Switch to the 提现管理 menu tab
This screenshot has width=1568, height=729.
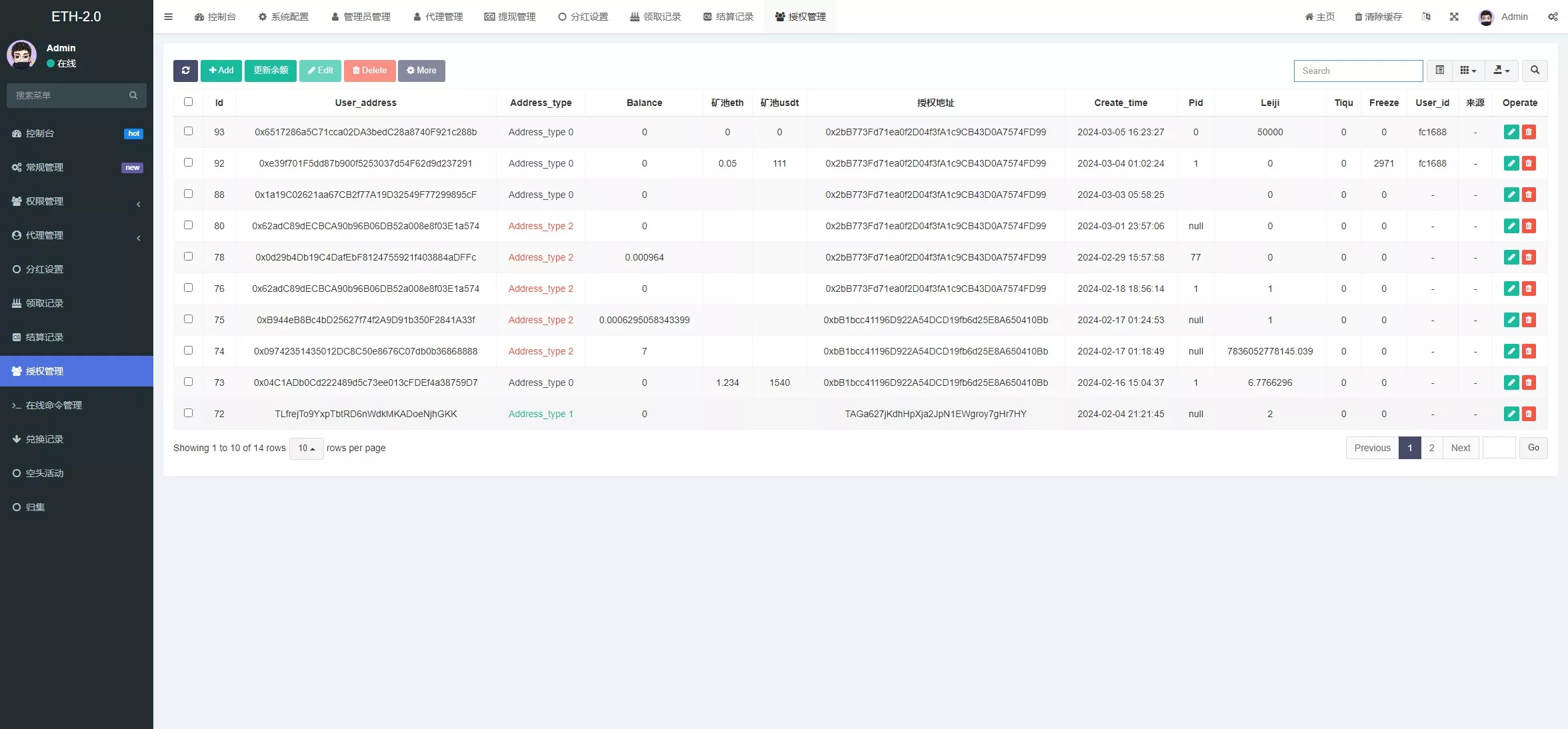click(x=509, y=17)
